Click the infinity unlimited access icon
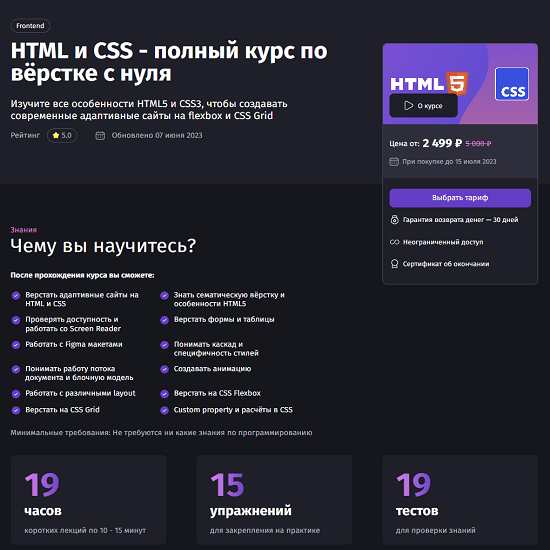The width and height of the screenshot is (550, 550). [394, 242]
